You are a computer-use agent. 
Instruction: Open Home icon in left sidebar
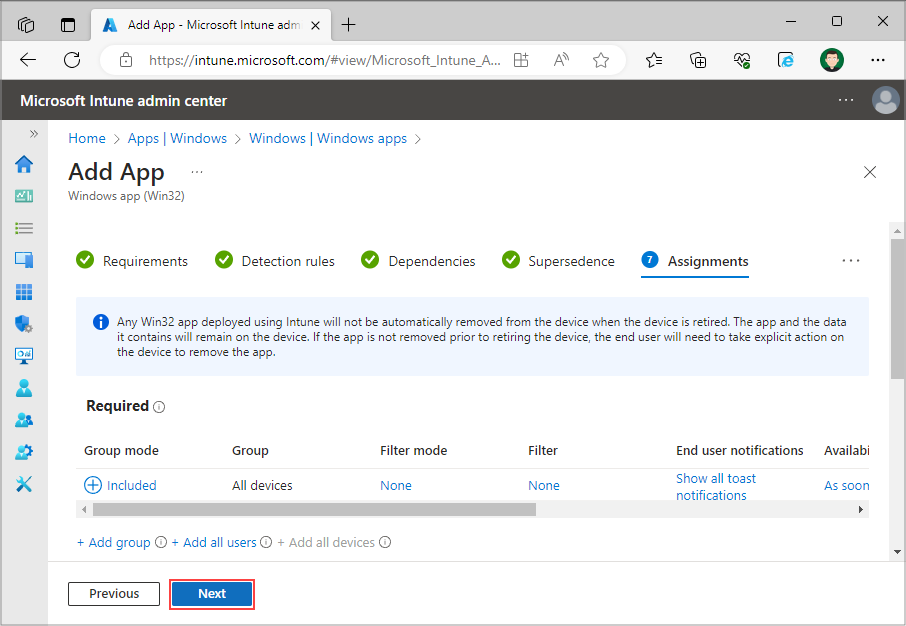(24, 164)
